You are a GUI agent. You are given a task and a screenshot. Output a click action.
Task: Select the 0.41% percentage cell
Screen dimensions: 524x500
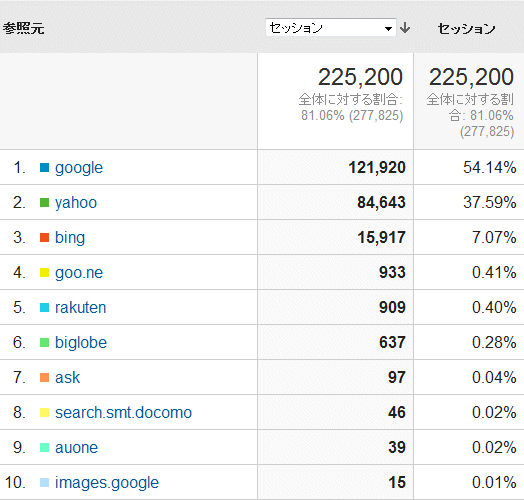click(494, 273)
